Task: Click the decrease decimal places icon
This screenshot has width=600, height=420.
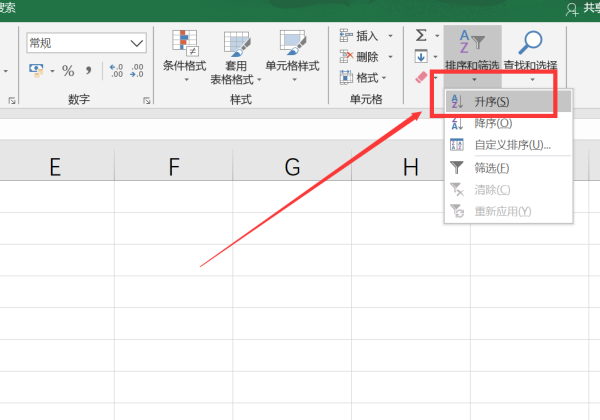Action: coord(138,71)
